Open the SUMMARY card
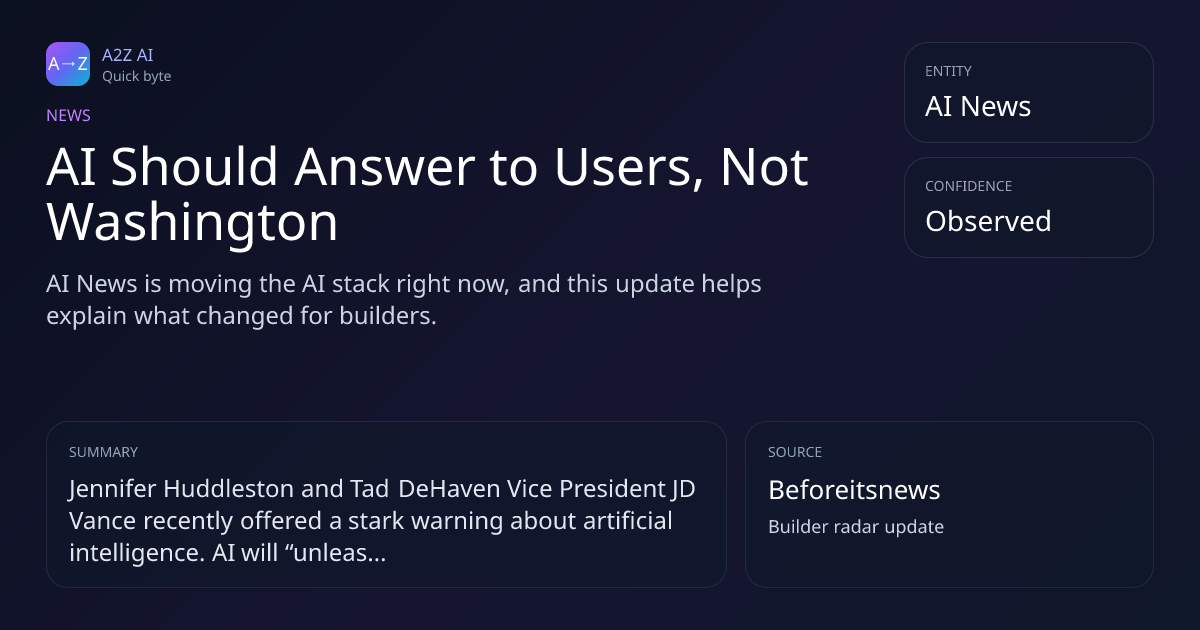Screen dimensions: 1200x630 tap(386, 504)
